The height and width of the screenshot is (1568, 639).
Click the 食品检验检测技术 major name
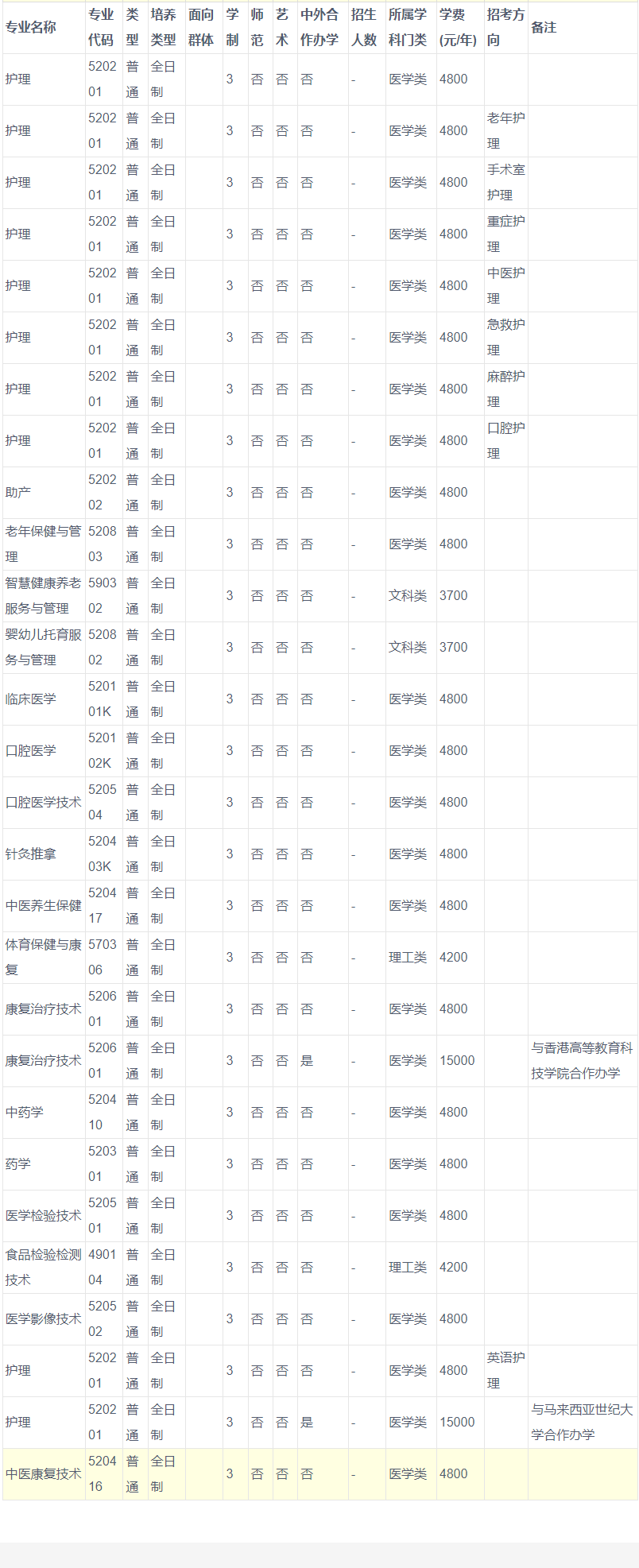tap(44, 1268)
